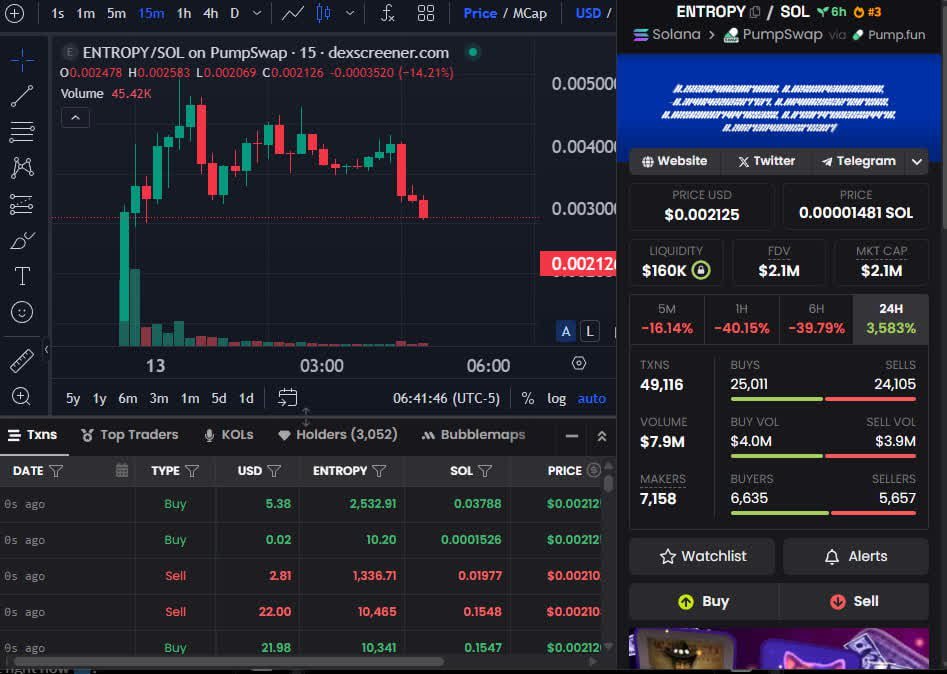This screenshot has width=947, height=674.
Task: Add symbol with the plus circle icon
Action: [14, 13]
